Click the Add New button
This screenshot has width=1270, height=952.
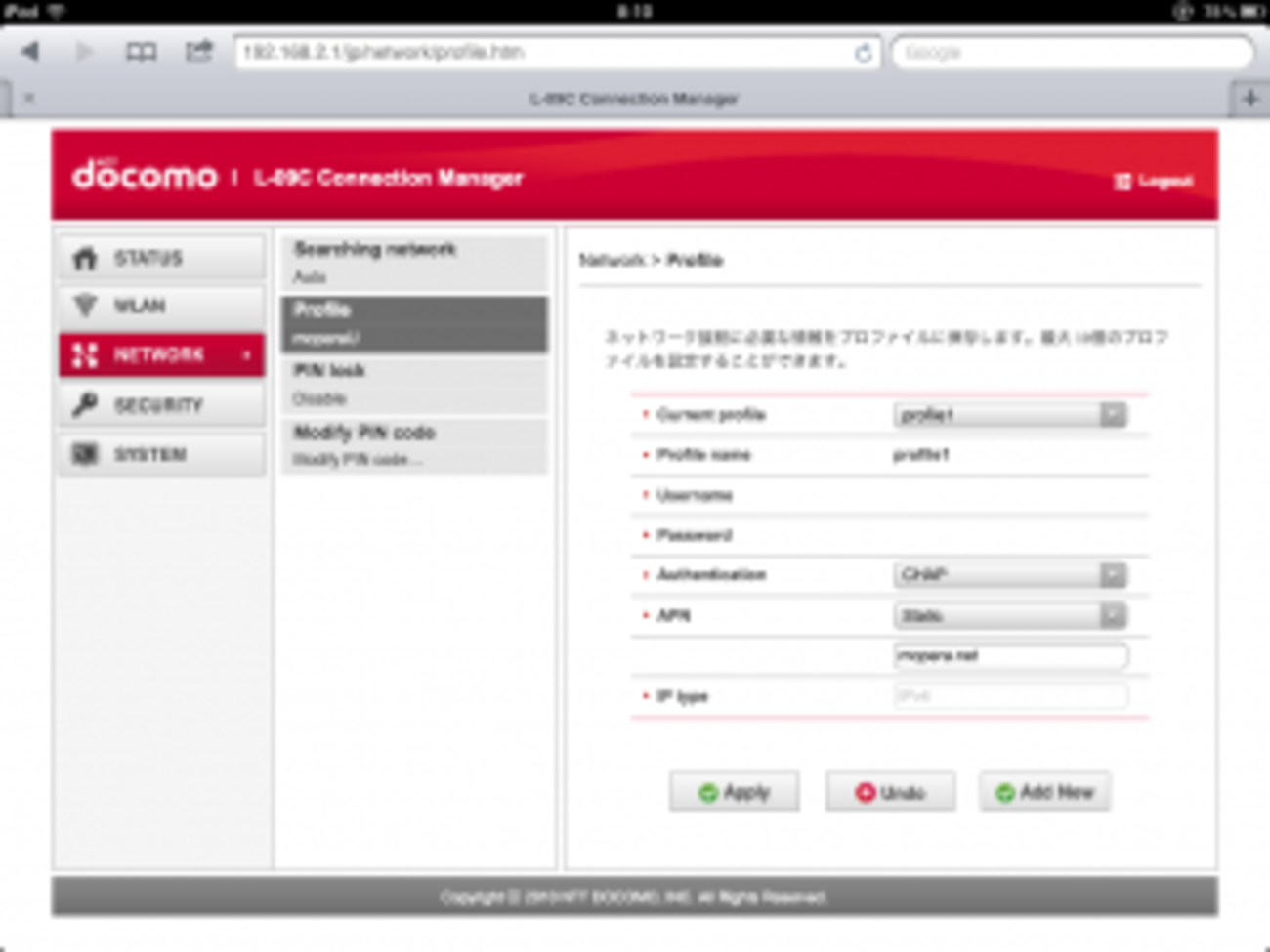(x=1044, y=792)
